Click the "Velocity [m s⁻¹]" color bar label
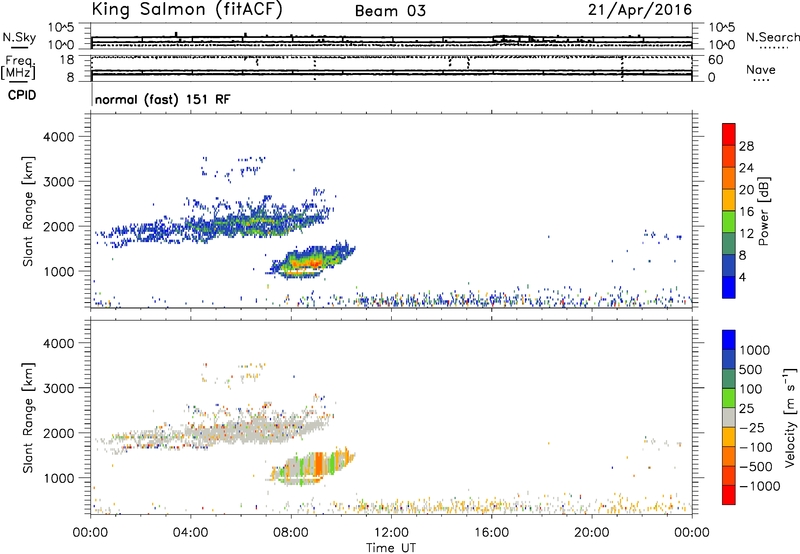This screenshot has height=554, width=800. pos(790,417)
